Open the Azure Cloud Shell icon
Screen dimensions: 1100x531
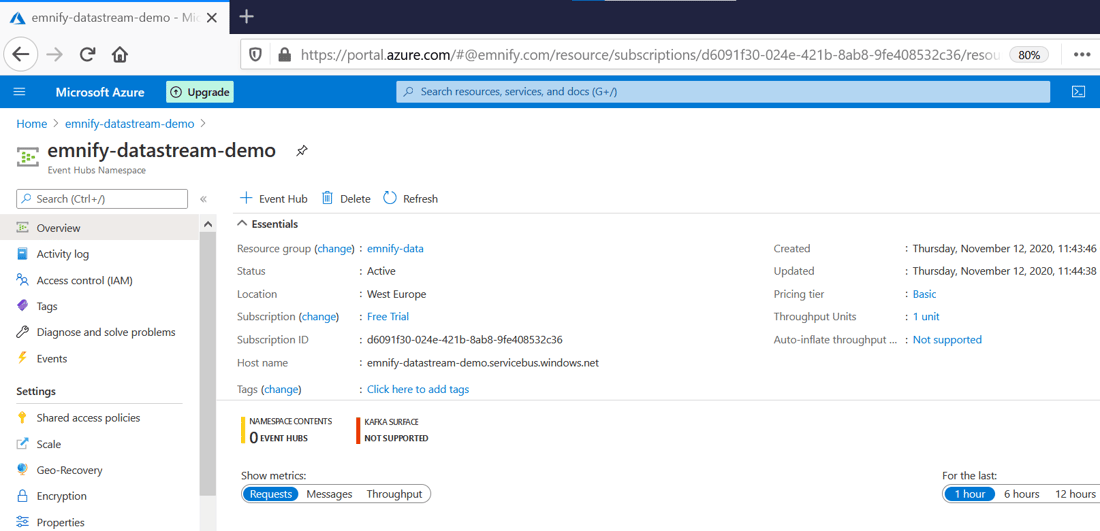click(x=1079, y=92)
